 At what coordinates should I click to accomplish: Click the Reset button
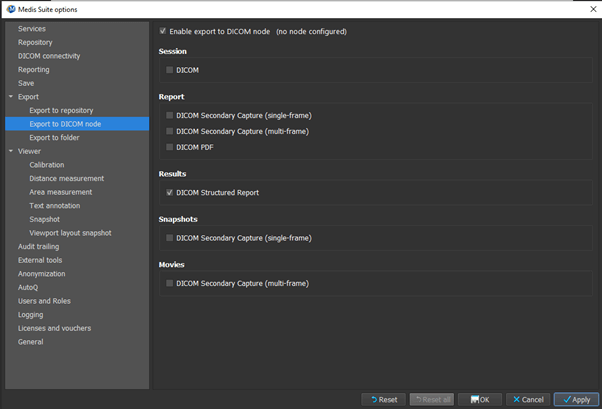click(383, 399)
